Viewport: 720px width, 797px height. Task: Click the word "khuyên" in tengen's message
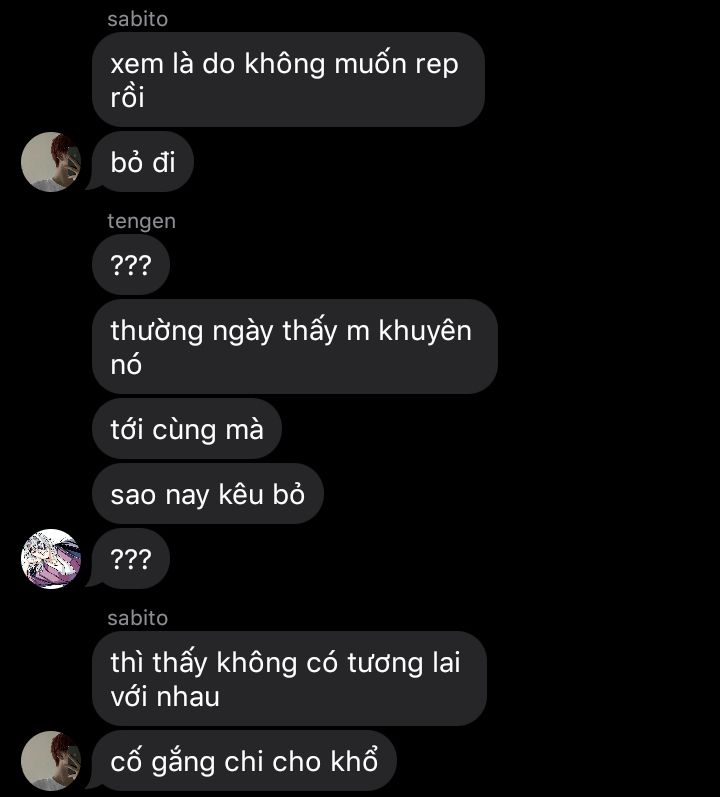tap(425, 331)
